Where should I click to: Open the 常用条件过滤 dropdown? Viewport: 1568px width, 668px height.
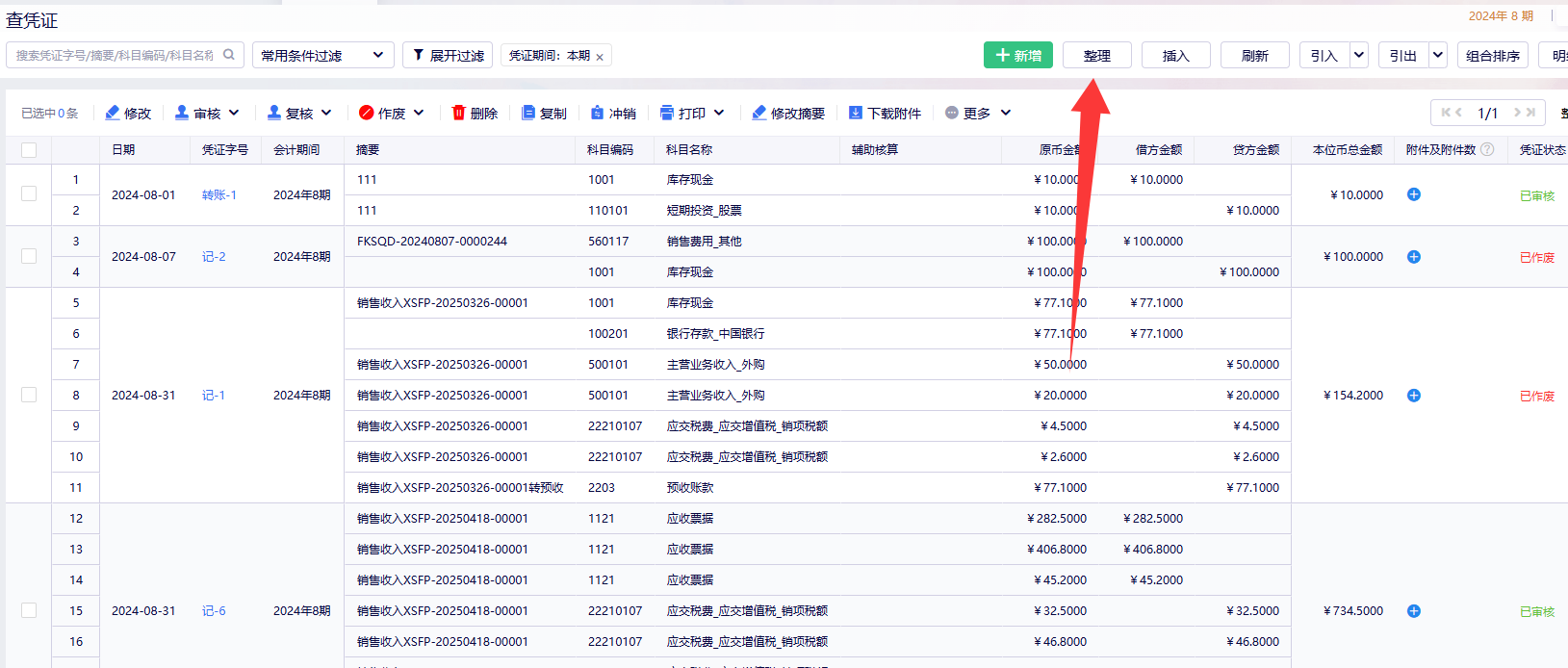322,55
